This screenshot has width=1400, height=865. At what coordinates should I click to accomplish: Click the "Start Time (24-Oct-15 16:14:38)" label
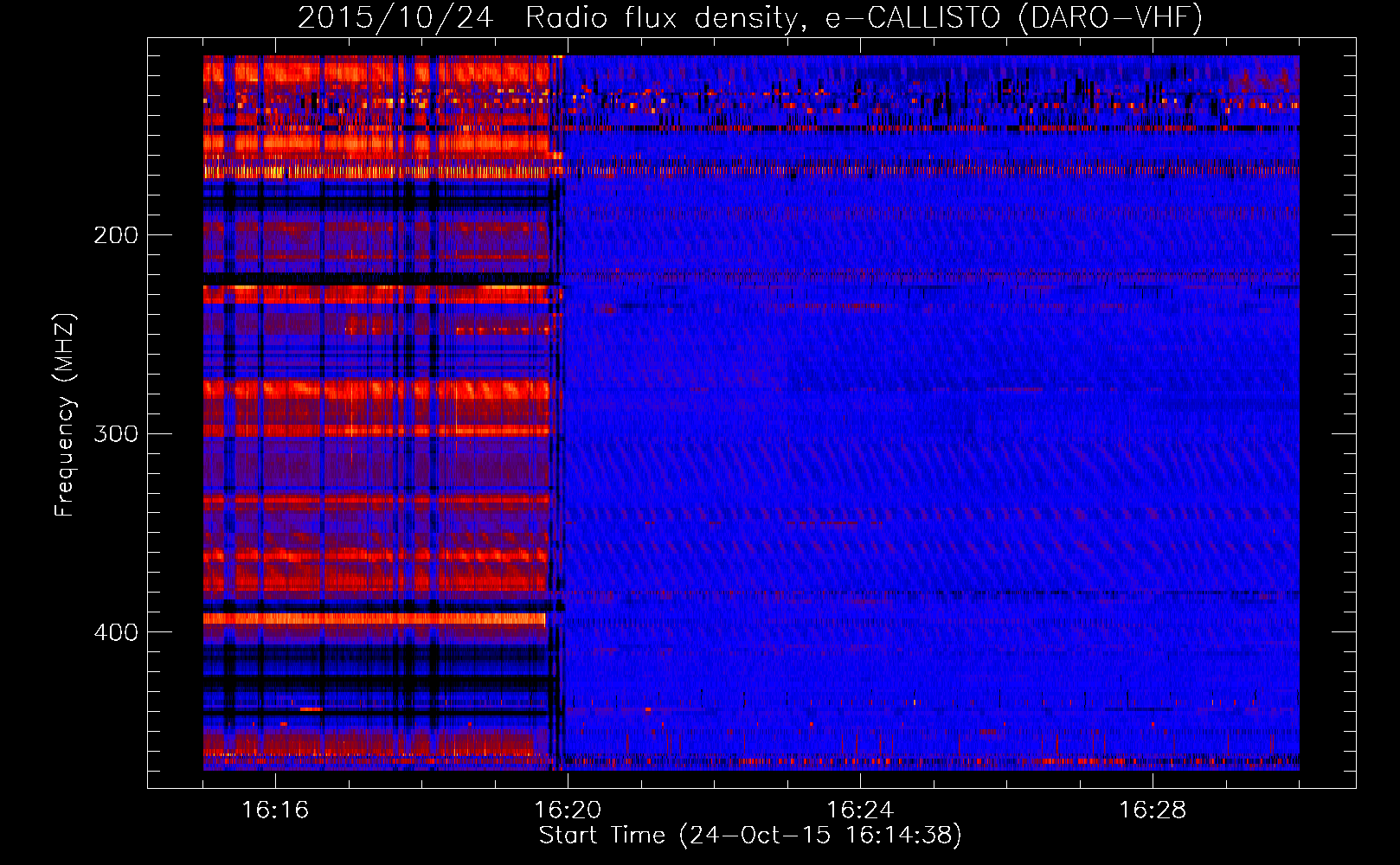(x=750, y=836)
